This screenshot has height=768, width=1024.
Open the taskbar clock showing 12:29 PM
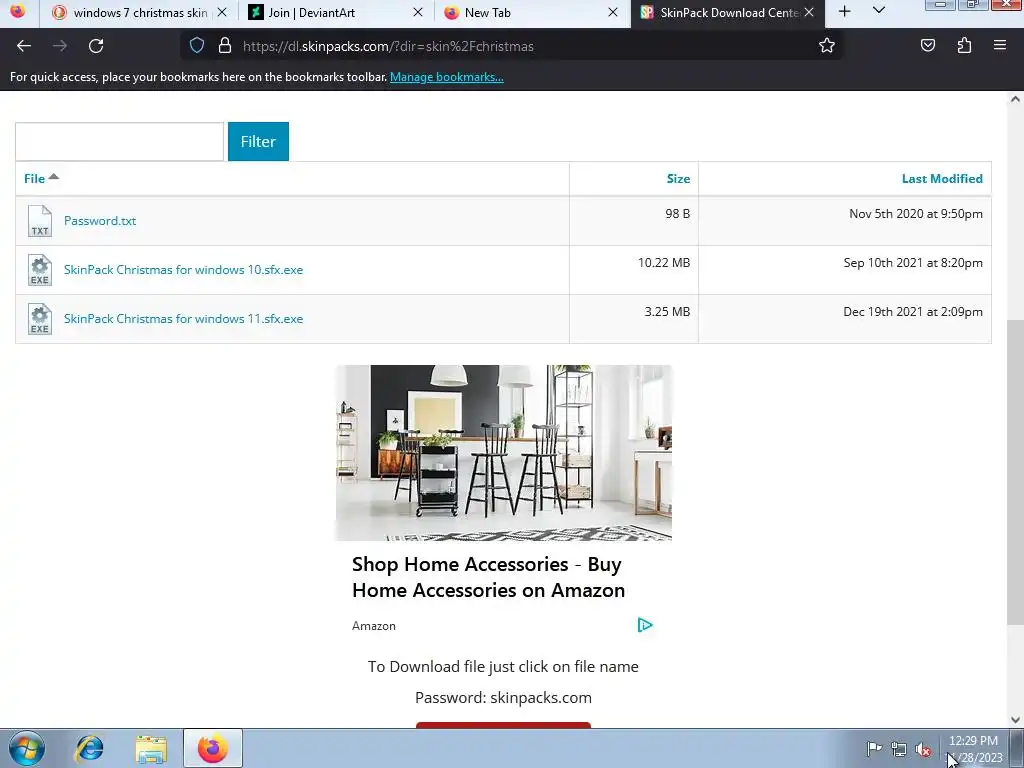point(973,749)
